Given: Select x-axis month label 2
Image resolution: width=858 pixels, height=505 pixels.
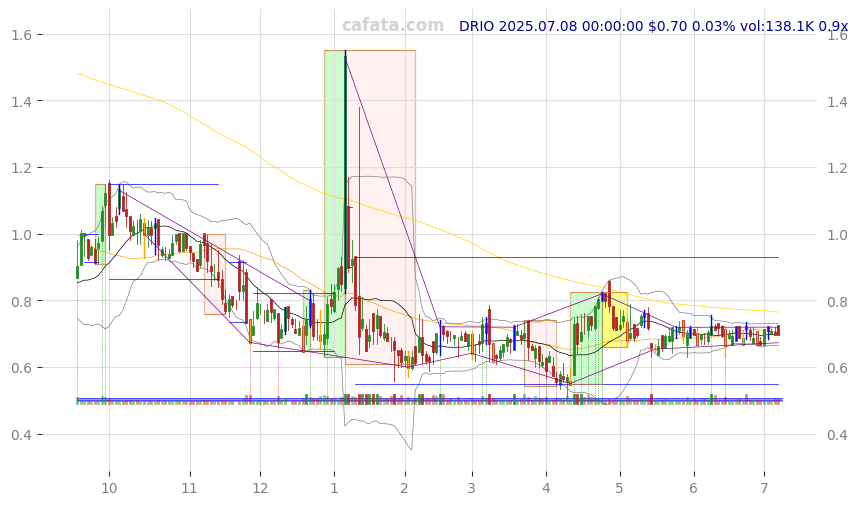Looking at the screenshot, I should (x=405, y=488).
